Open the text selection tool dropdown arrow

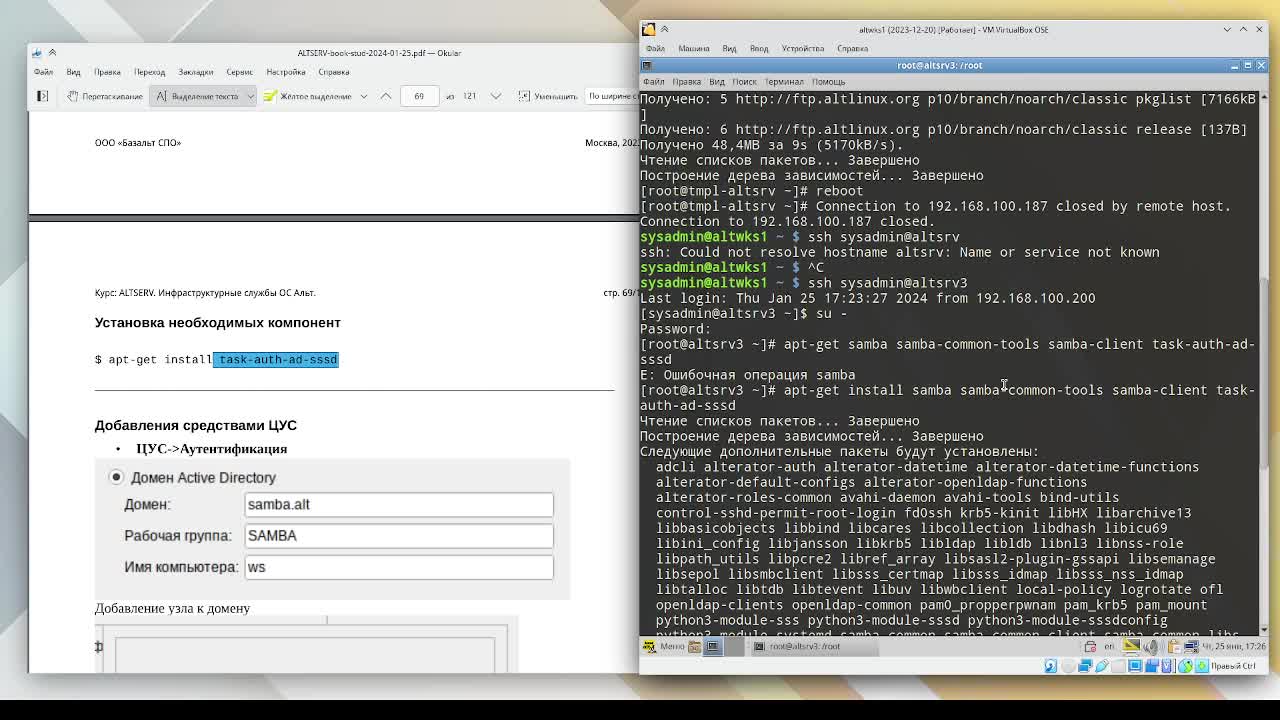tap(250, 96)
